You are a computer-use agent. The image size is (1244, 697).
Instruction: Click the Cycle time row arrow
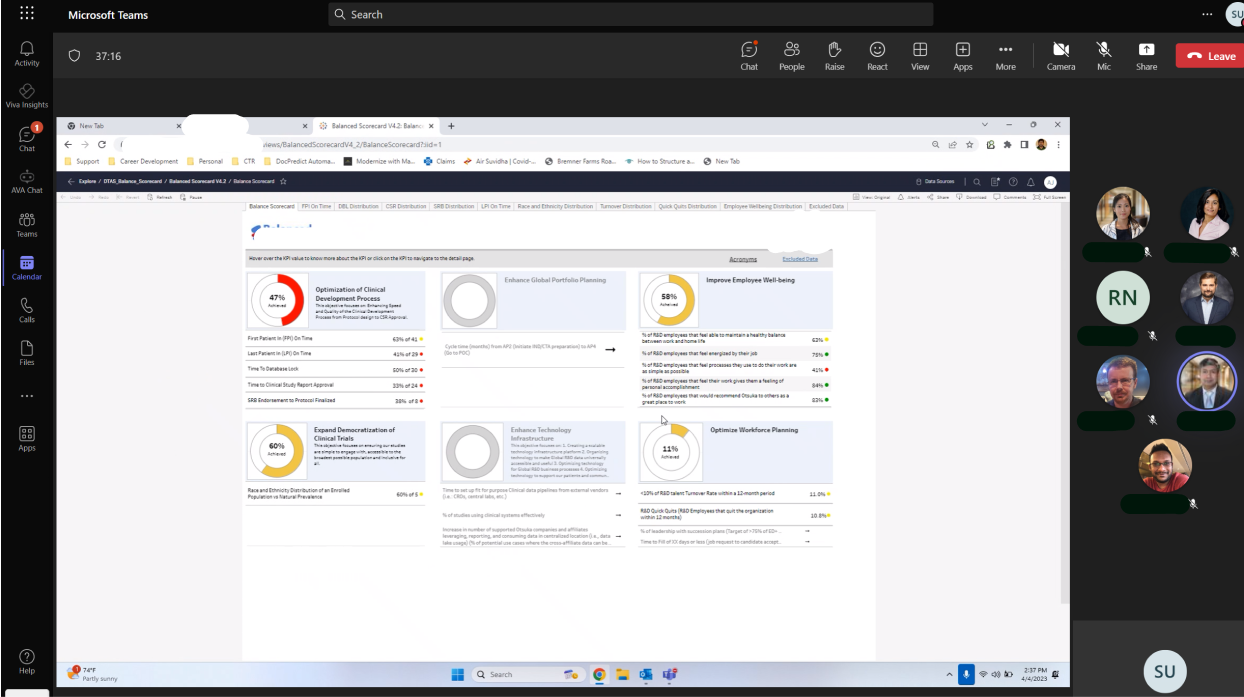pyautogui.click(x=610, y=350)
